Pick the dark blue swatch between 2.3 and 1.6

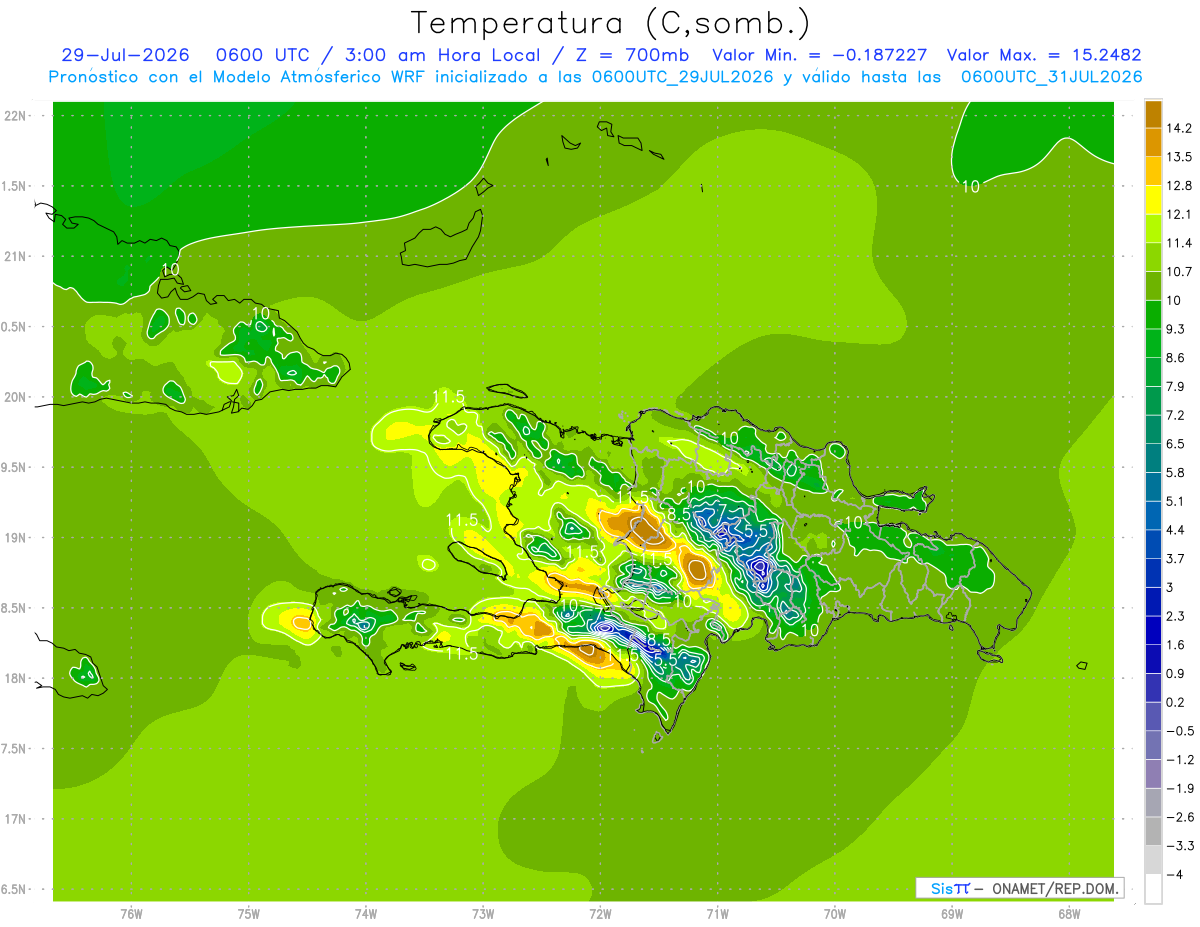click(x=1153, y=630)
